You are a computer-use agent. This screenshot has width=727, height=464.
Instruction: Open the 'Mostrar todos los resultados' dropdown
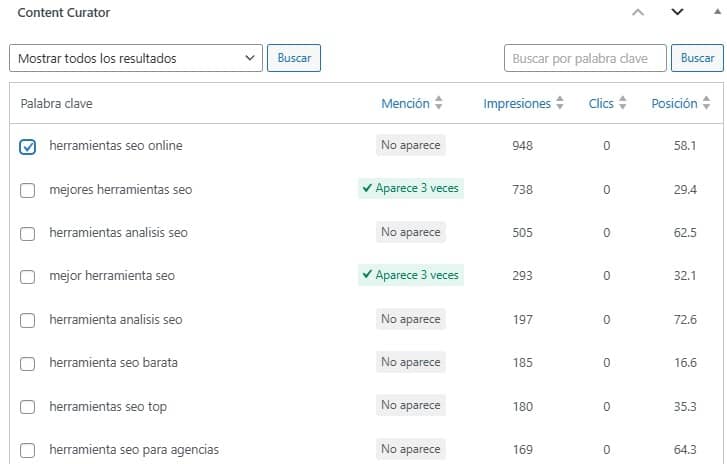(x=136, y=58)
